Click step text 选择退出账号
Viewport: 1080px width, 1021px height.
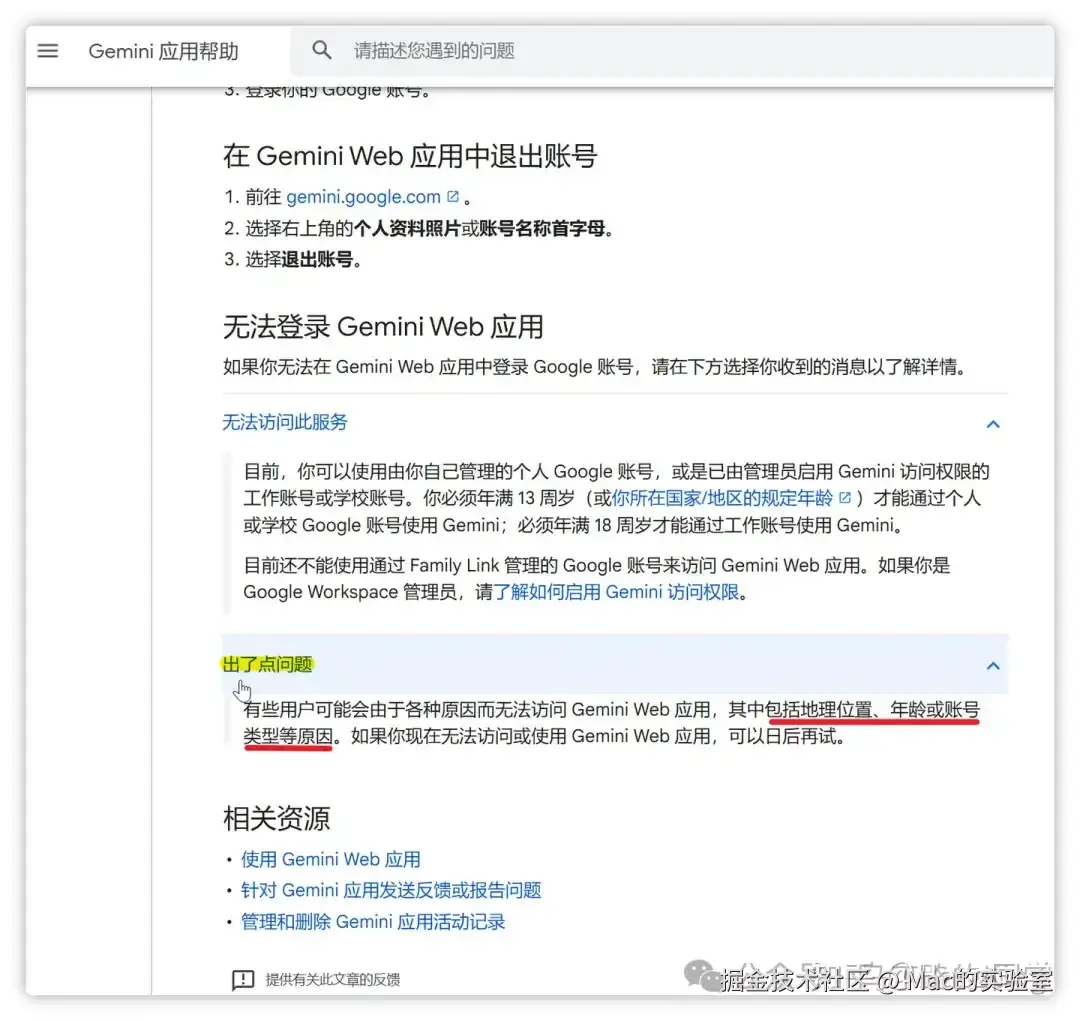point(303,259)
